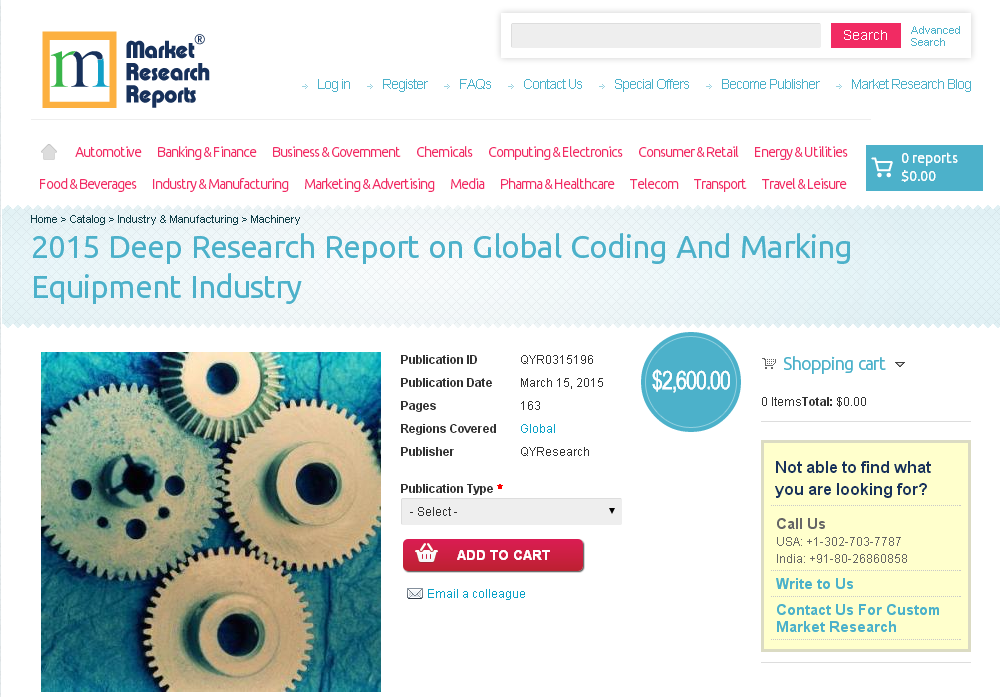Open Become Publisher link
Screen dimensions: 1001x697
pos(770,84)
